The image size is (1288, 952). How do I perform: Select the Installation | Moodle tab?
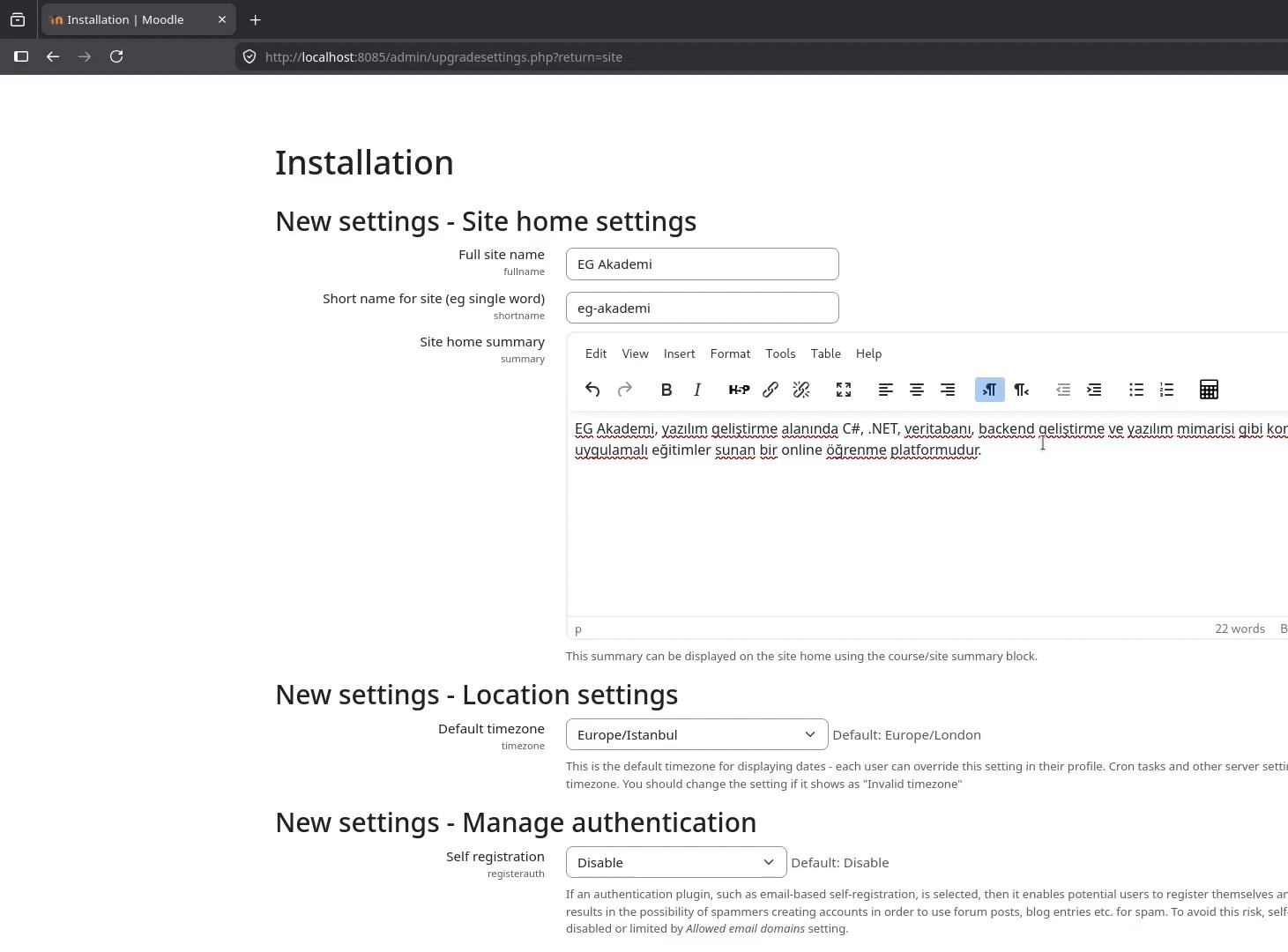click(138, 19)
